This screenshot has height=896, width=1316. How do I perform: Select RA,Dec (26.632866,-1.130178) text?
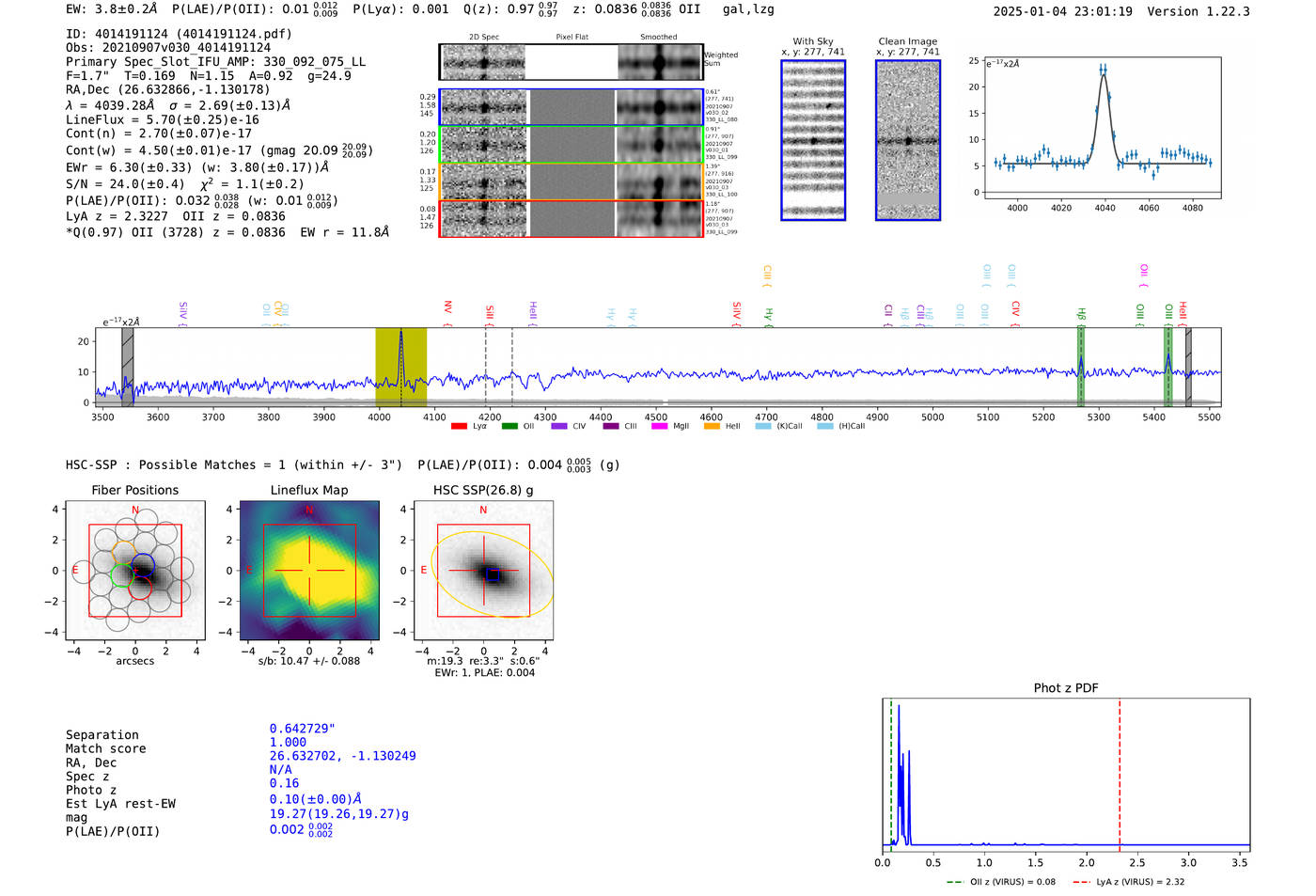point(168,90)
